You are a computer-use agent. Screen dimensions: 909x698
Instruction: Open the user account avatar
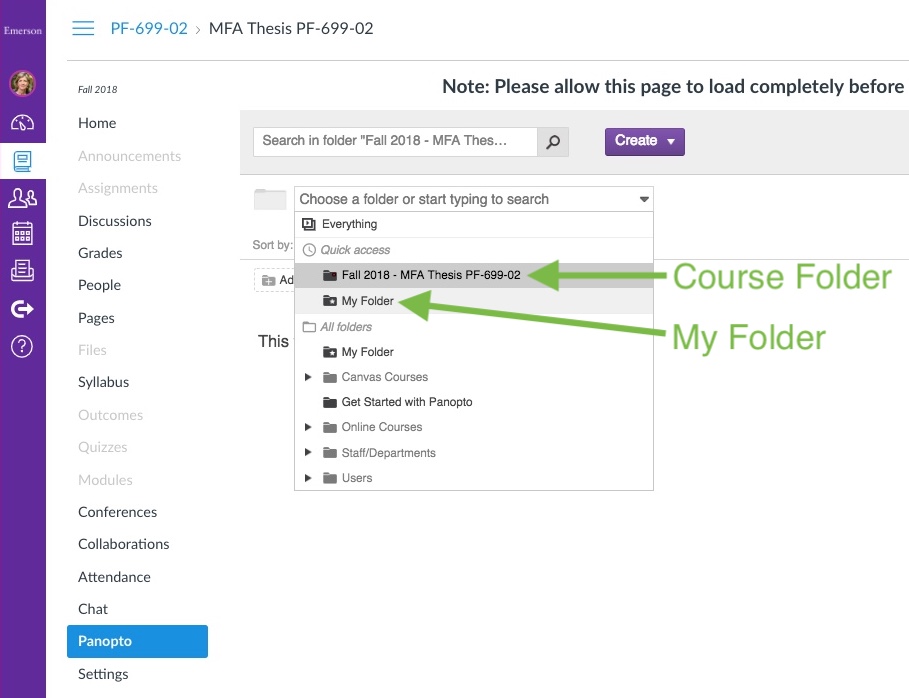(23, 83)
